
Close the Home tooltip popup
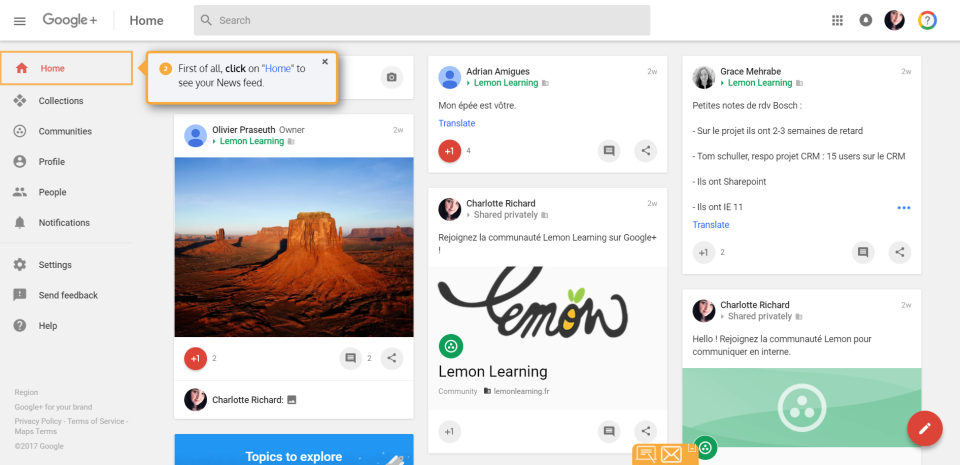[x=325, y=62]
